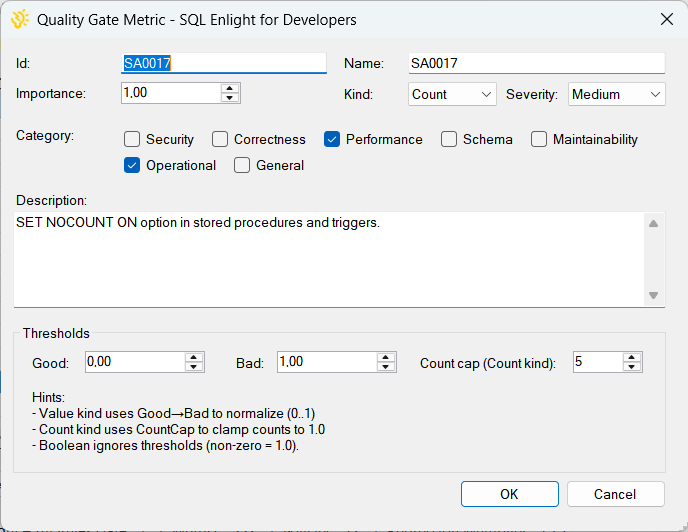Confirm the dialog with OK
Viewport: 688px width, 532px height.
[509, 494]
